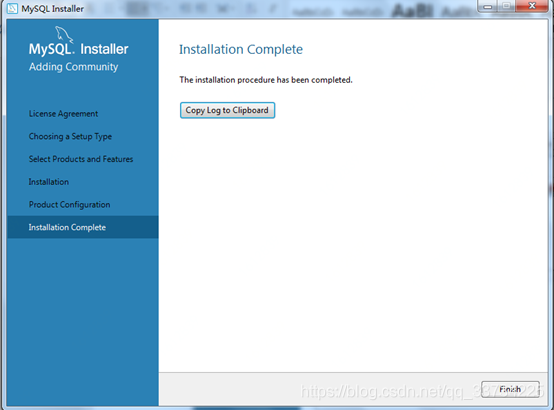
Task: Click the 'Adding Community' subtitle
Action: point(73,67)
